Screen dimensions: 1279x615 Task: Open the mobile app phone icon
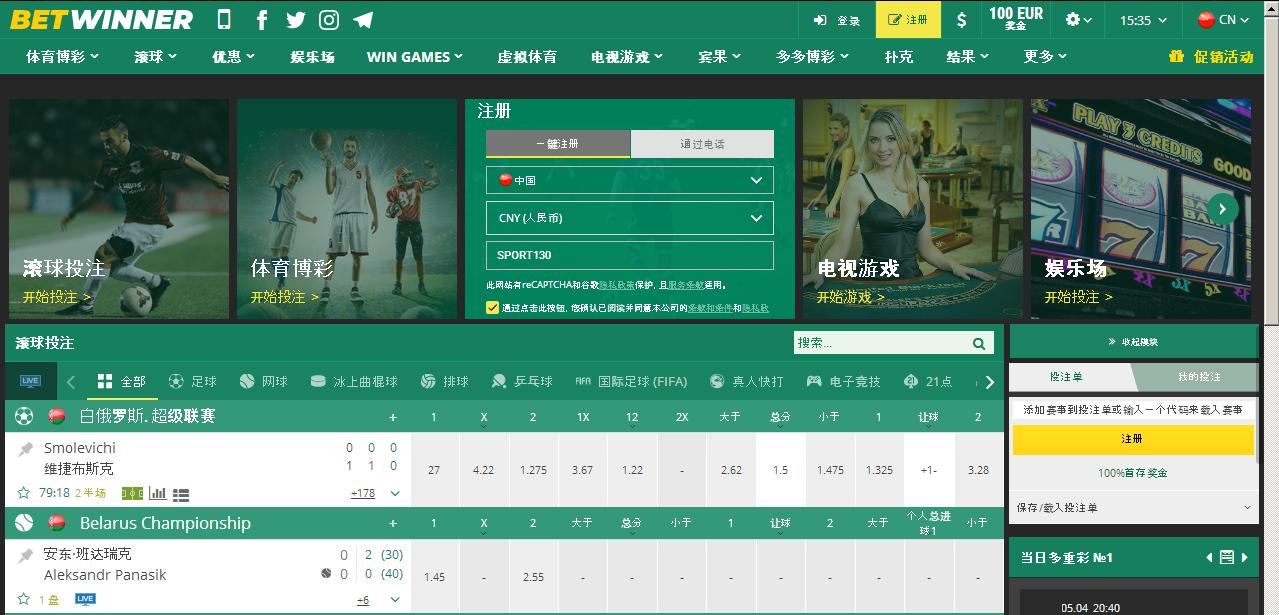224,19
